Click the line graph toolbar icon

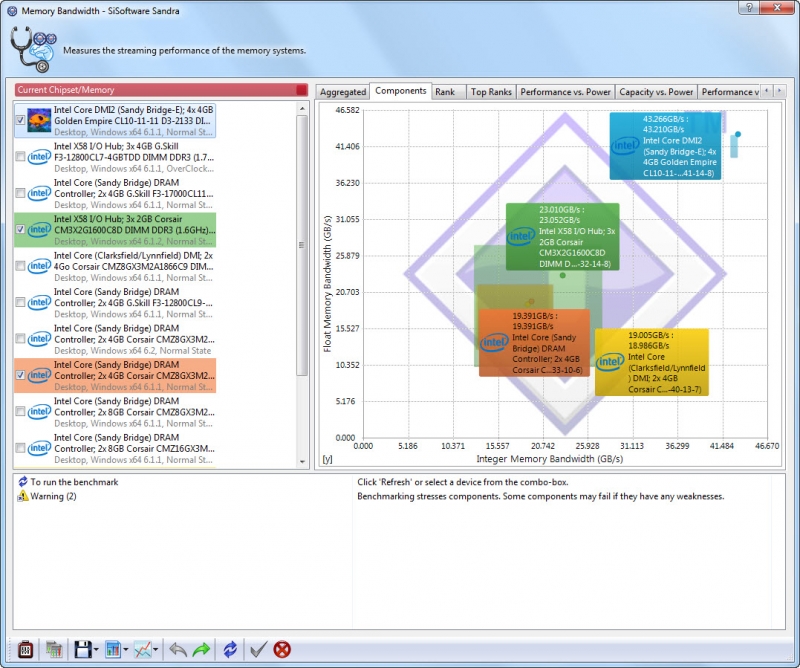pos(142,649)
